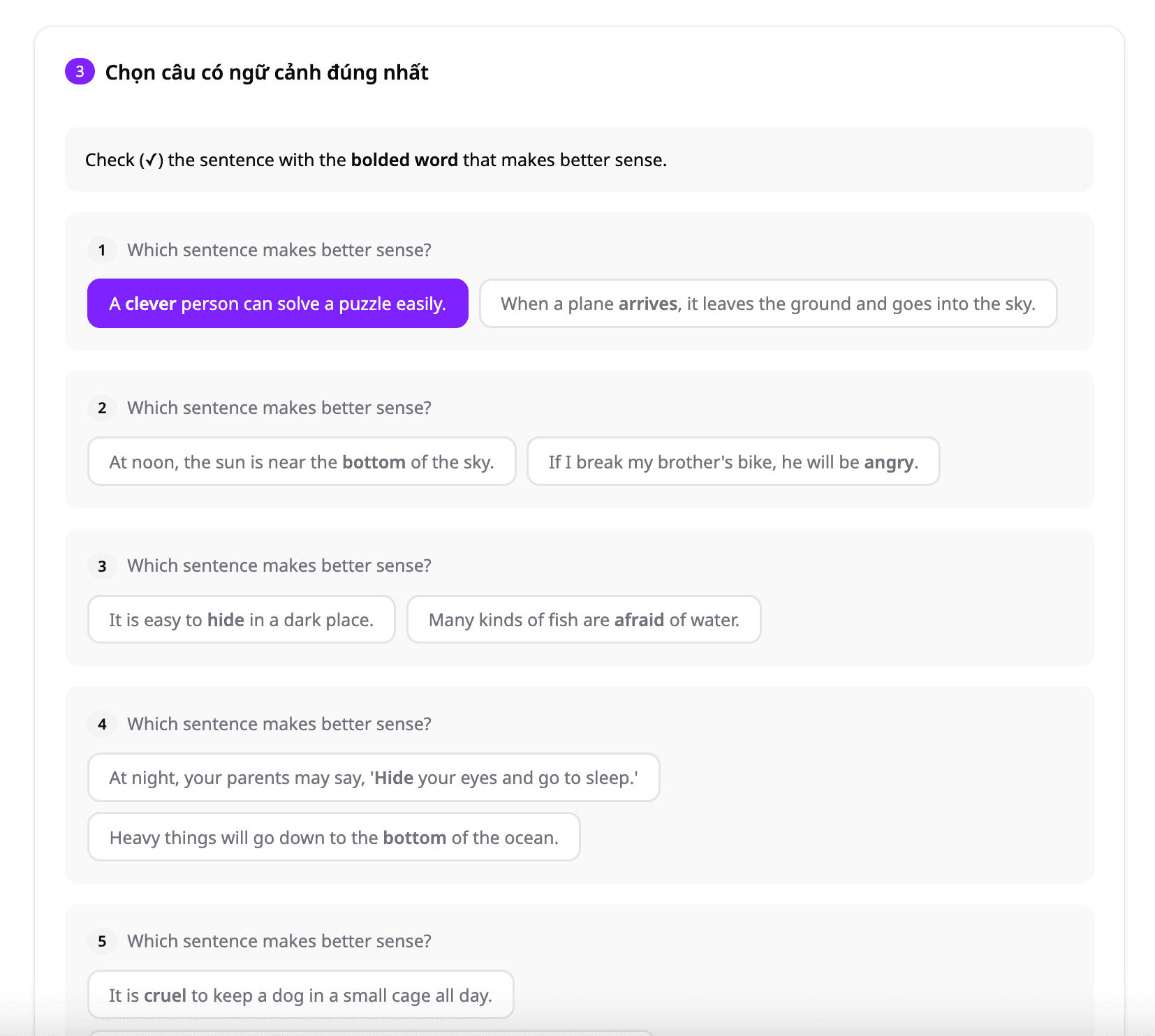Viewport: 1155px width, 1036px height.
Task: Click the purple exercise number 3 badge
Action: tap(80, 71)
